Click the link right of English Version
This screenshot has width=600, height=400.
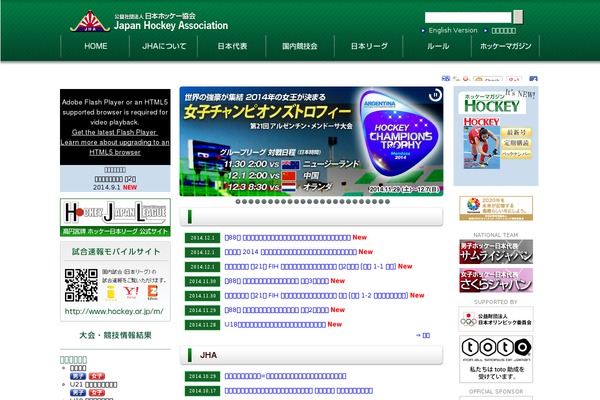click(x=503, y=31)
